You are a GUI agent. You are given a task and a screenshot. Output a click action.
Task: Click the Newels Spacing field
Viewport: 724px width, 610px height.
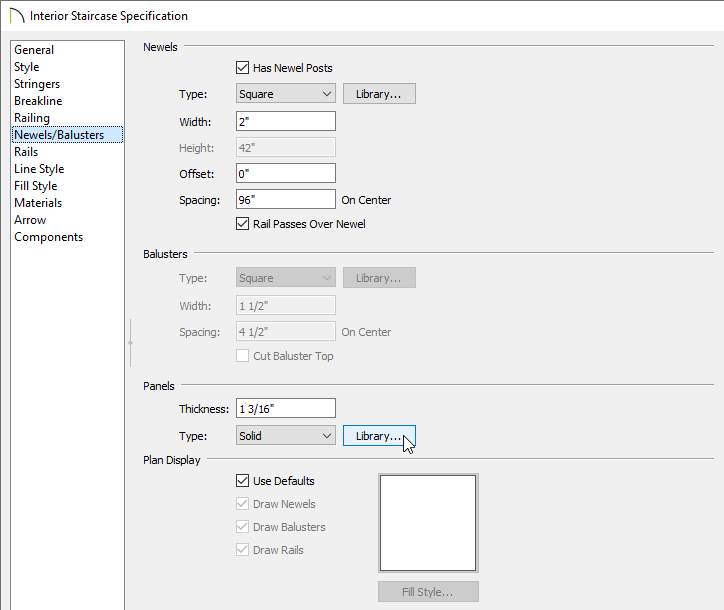point(286,199)
